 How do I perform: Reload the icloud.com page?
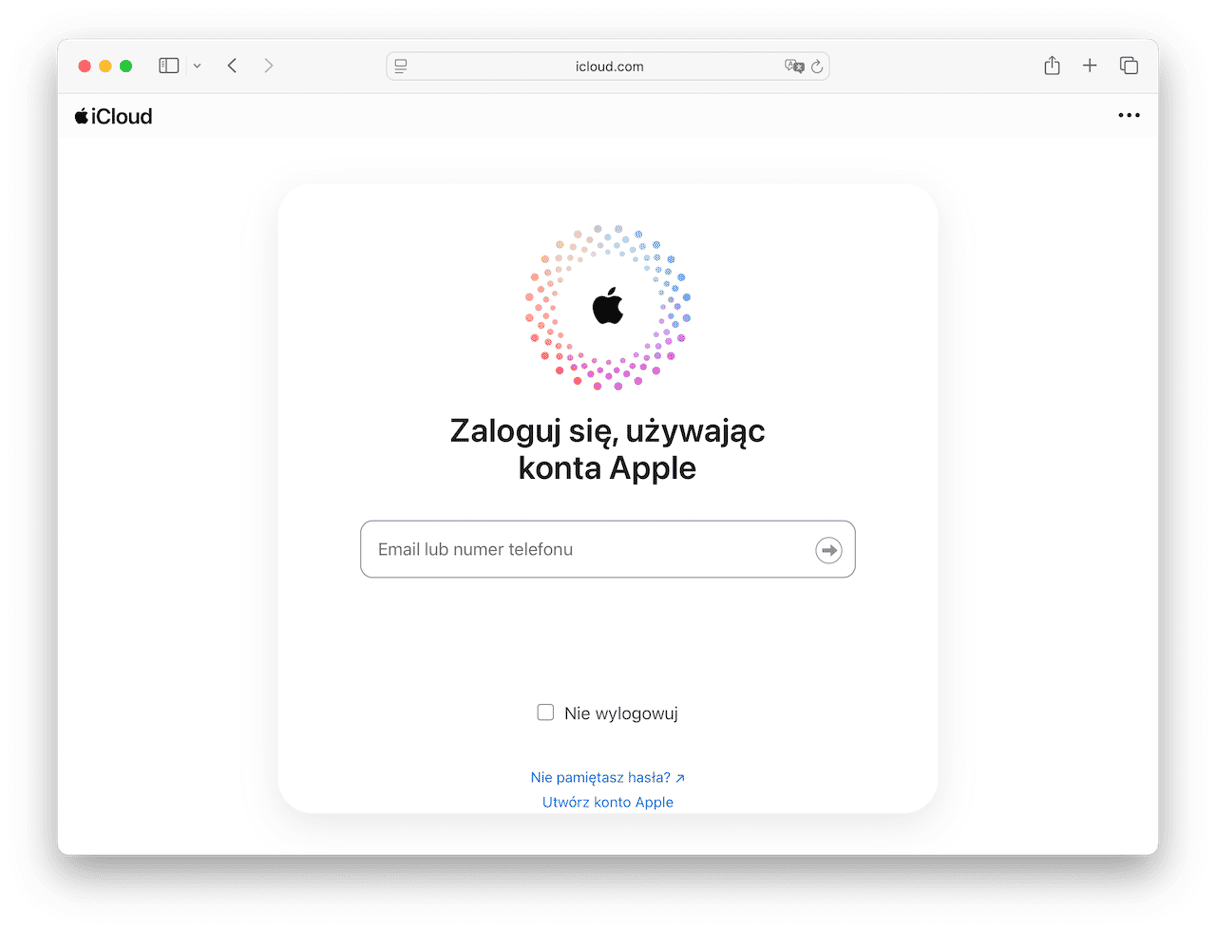(x=817, y=66)
